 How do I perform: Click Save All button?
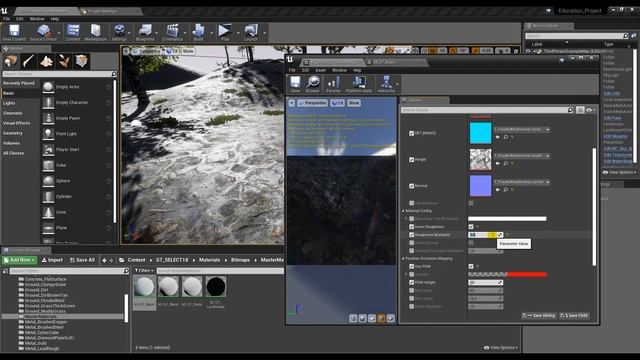pos(82,260)
